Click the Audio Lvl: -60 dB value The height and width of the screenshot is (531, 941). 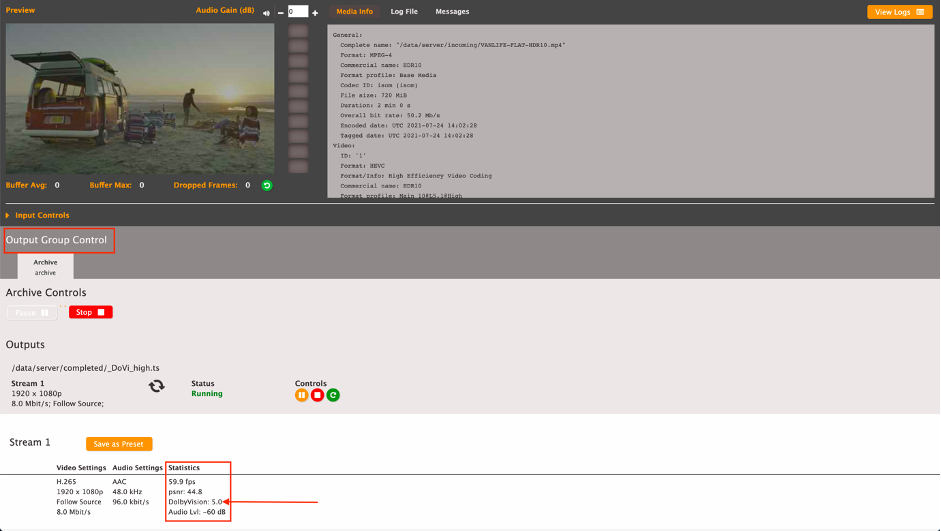[x=197, y=512]
